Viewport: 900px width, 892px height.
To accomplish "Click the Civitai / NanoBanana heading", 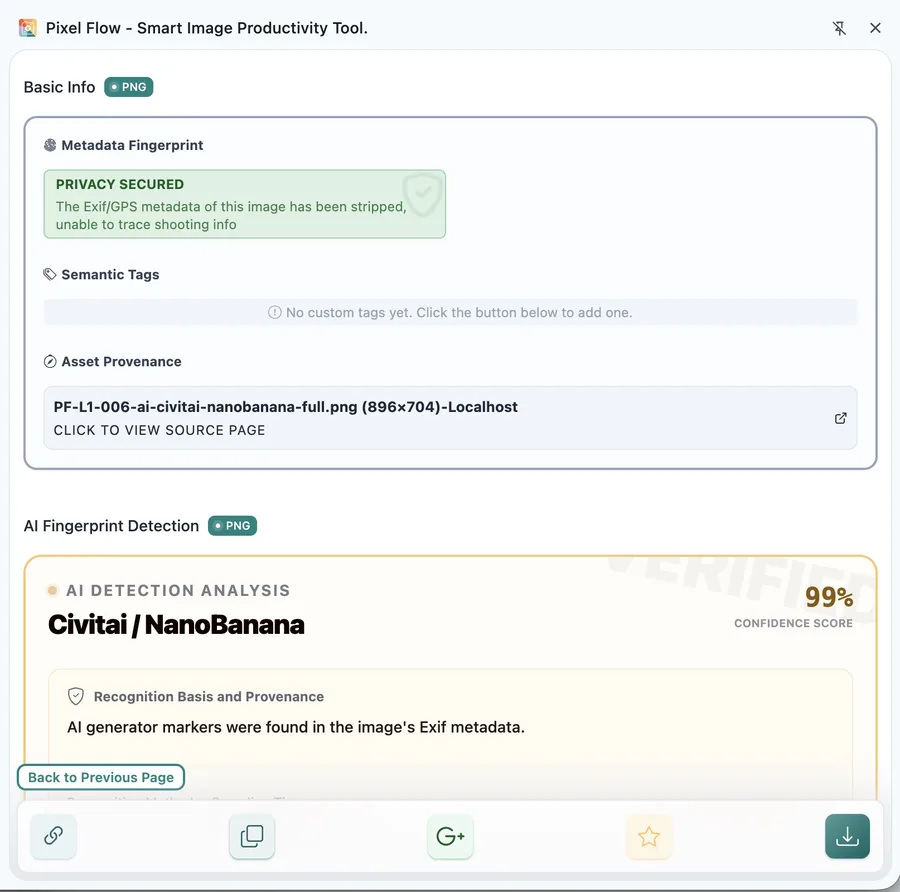I will pos(176,625).
